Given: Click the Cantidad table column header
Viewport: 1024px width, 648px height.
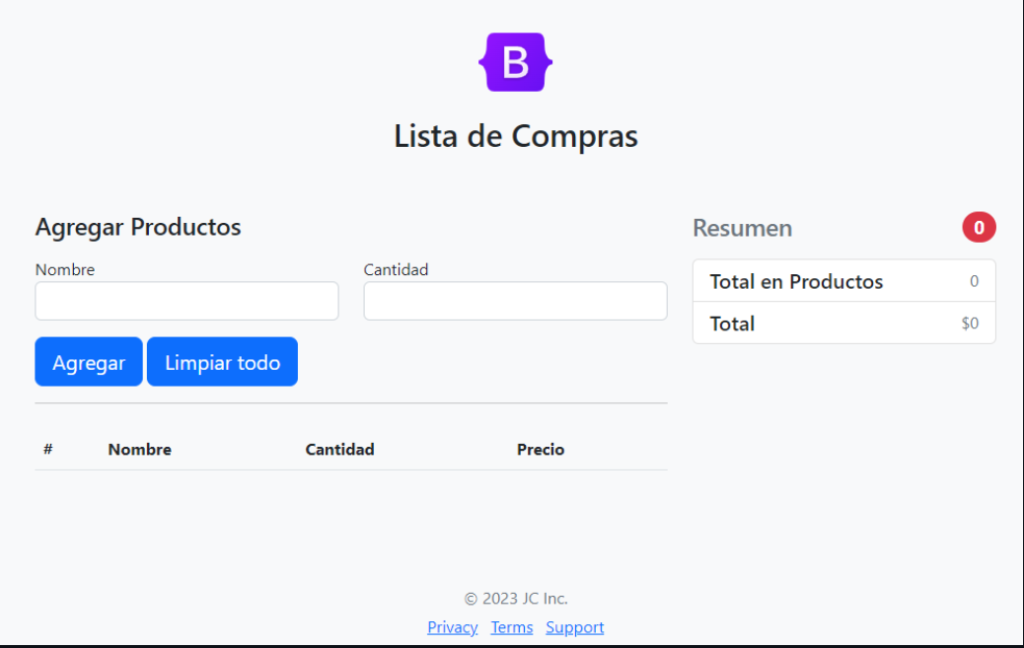Looking at the screenshot, I should tap(340, 450).
